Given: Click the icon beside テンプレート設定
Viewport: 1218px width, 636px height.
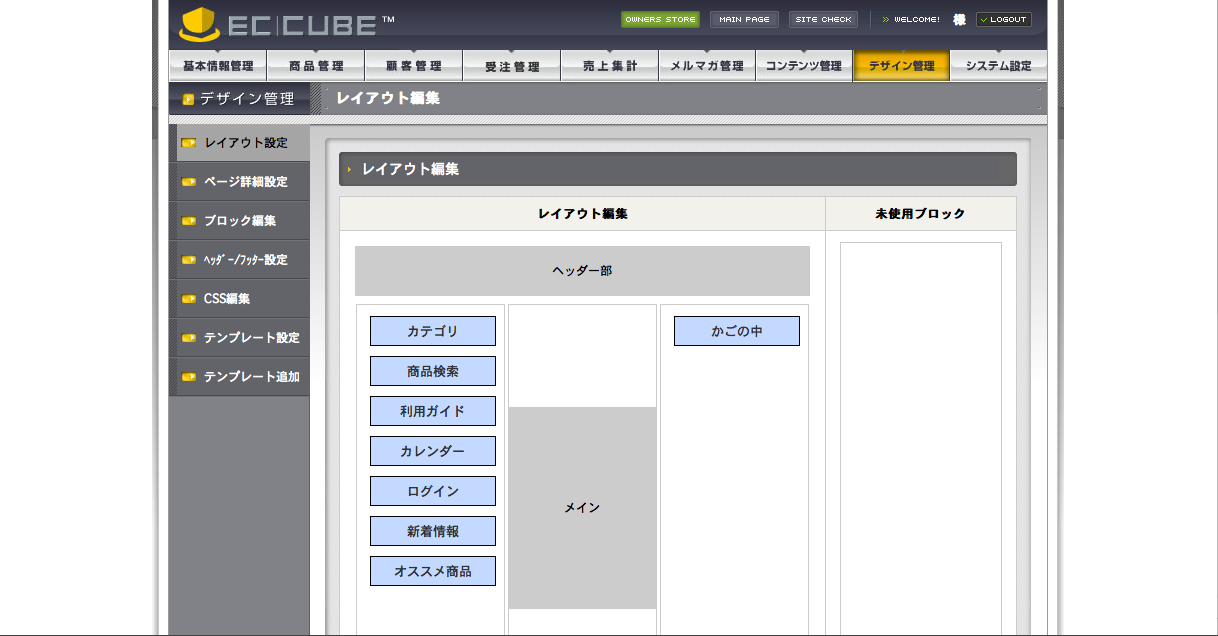Looking at the screenshot, I should [188, 338].
